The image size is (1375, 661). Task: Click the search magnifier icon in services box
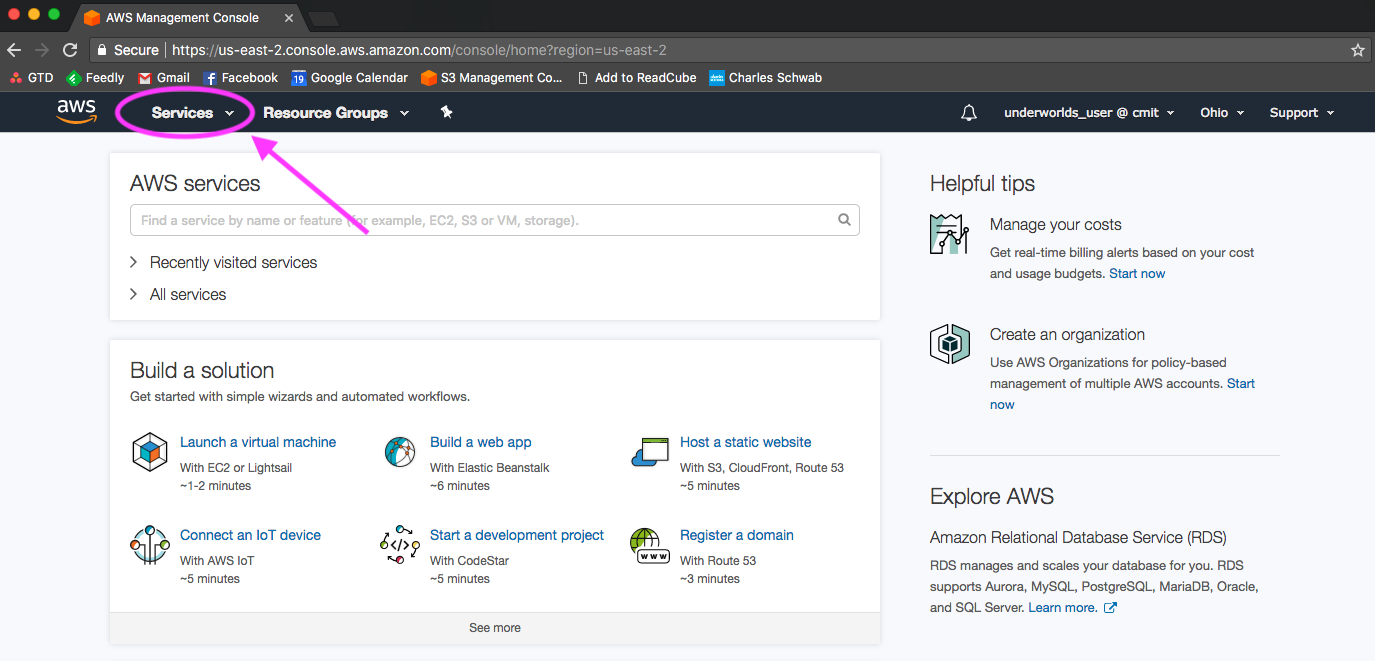845,220
